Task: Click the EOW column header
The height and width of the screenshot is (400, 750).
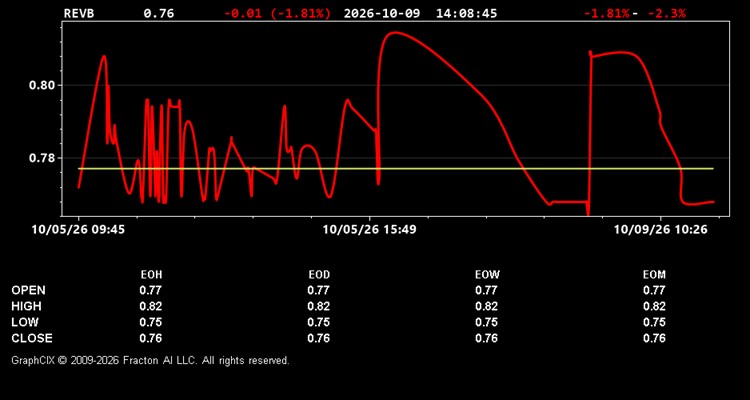Action: point(487,275)
